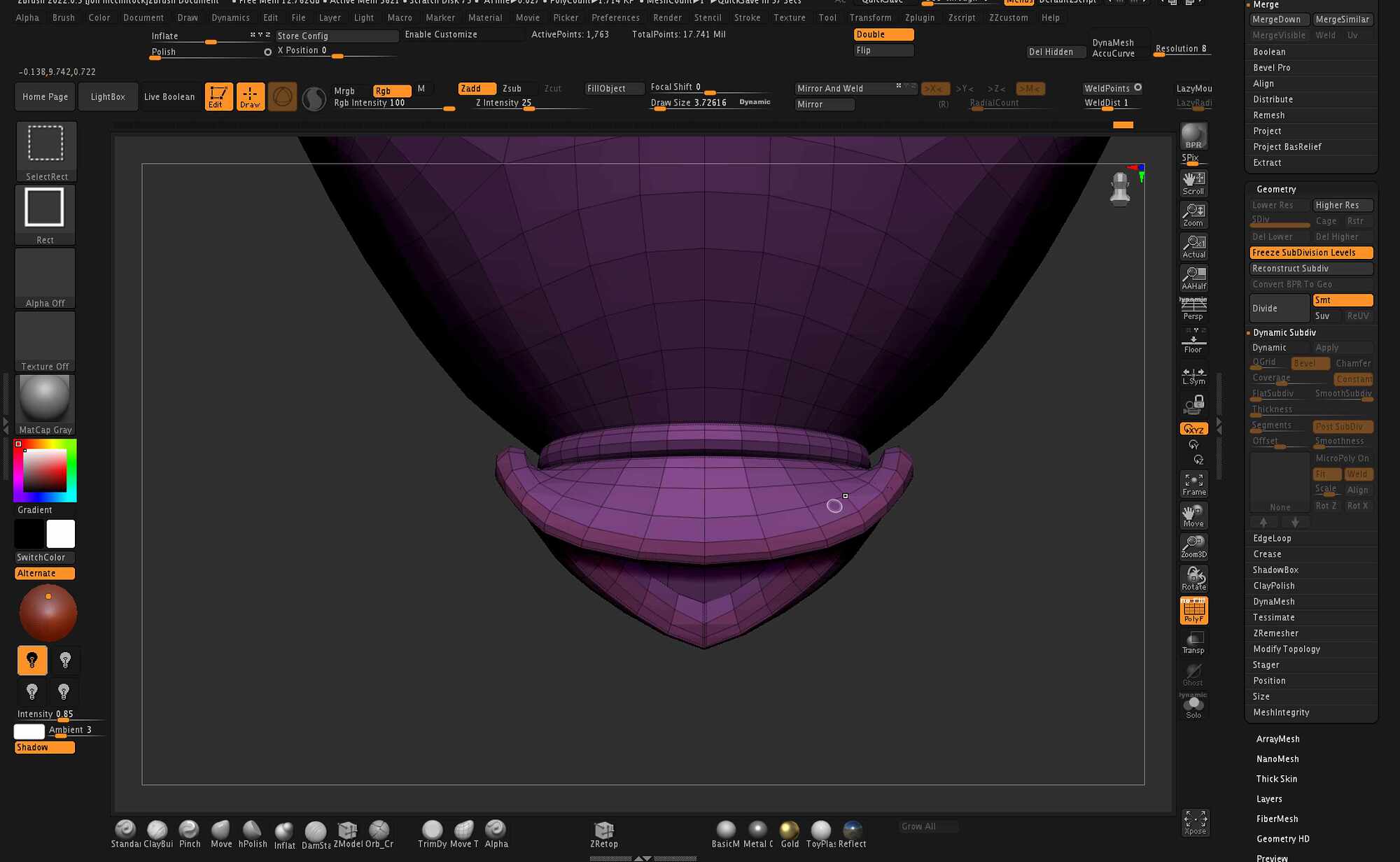
Task: Open the LightBox browser
Action: pyautogui.click(x=108, y=96)
